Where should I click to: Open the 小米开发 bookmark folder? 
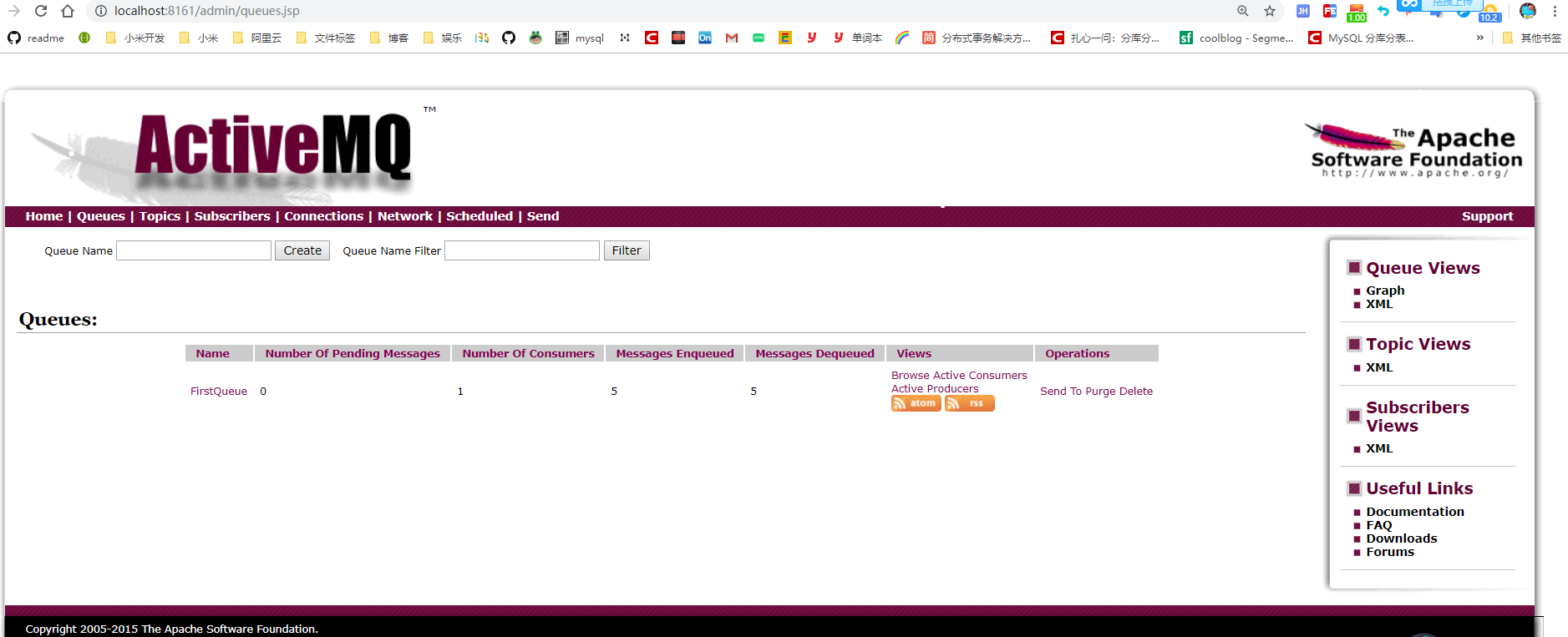click(135, 38)
